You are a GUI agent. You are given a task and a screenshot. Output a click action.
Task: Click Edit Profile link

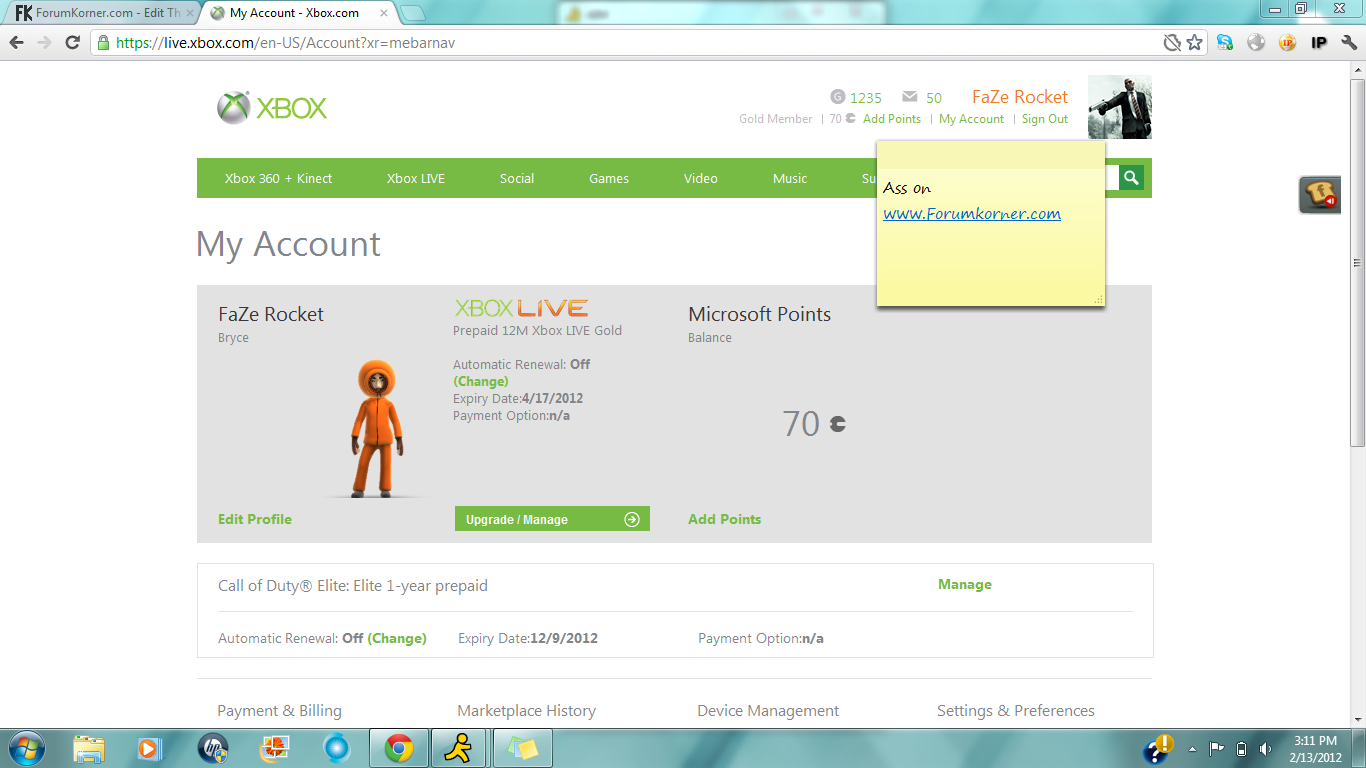click(255, 519)
